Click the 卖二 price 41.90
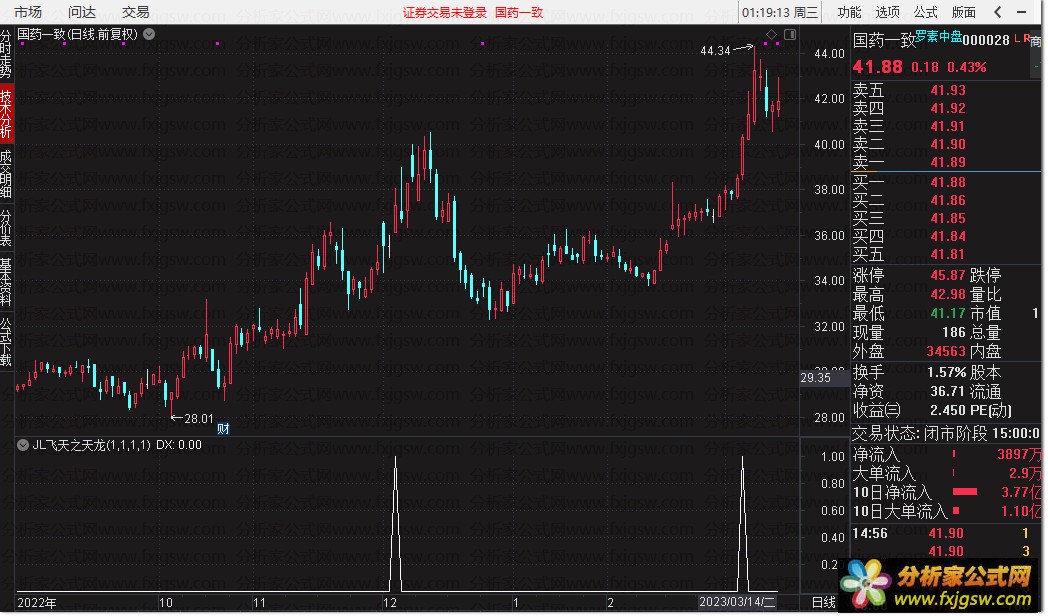 (948, 144)
